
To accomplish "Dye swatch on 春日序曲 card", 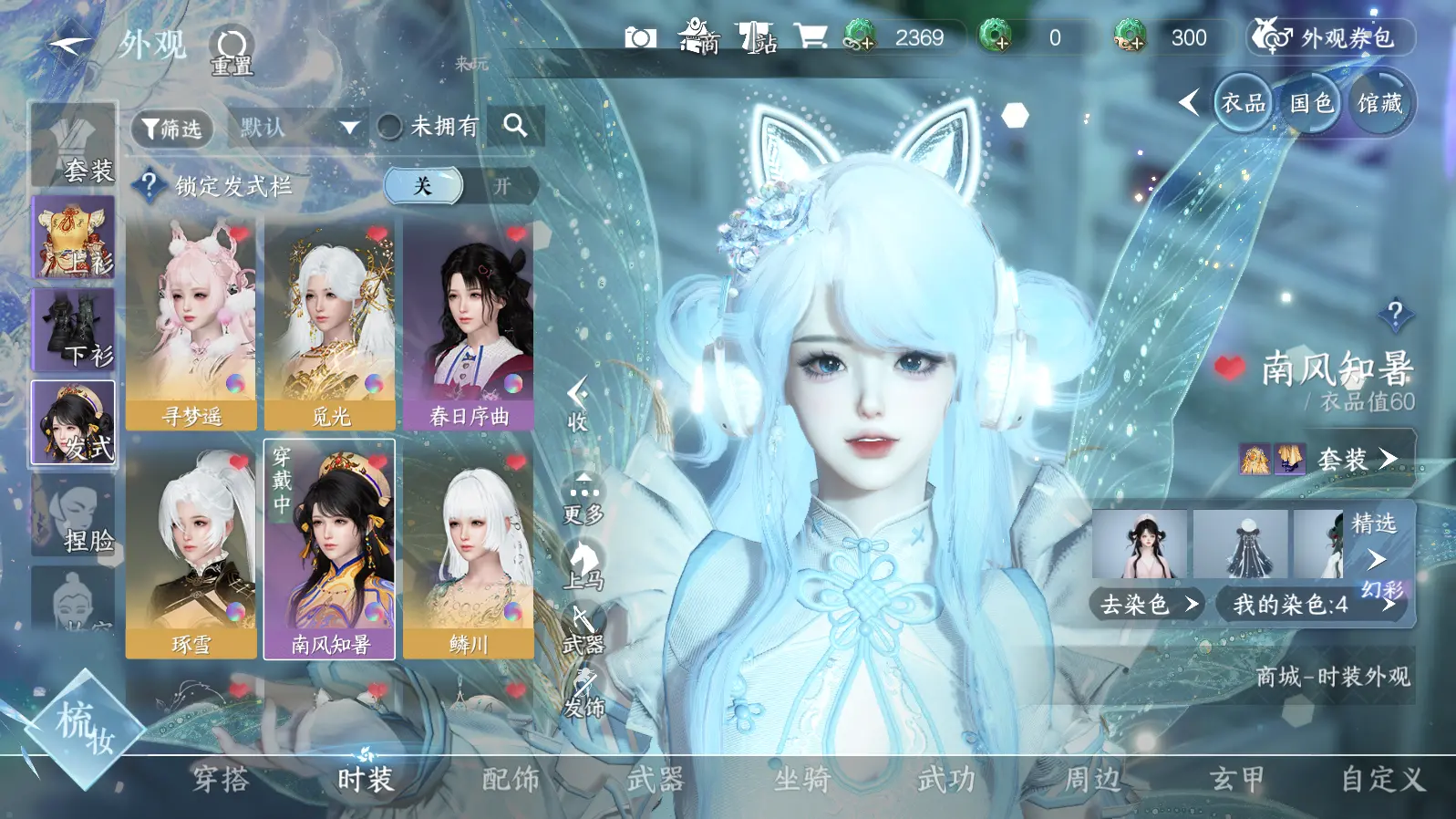I will pos(513,384).
